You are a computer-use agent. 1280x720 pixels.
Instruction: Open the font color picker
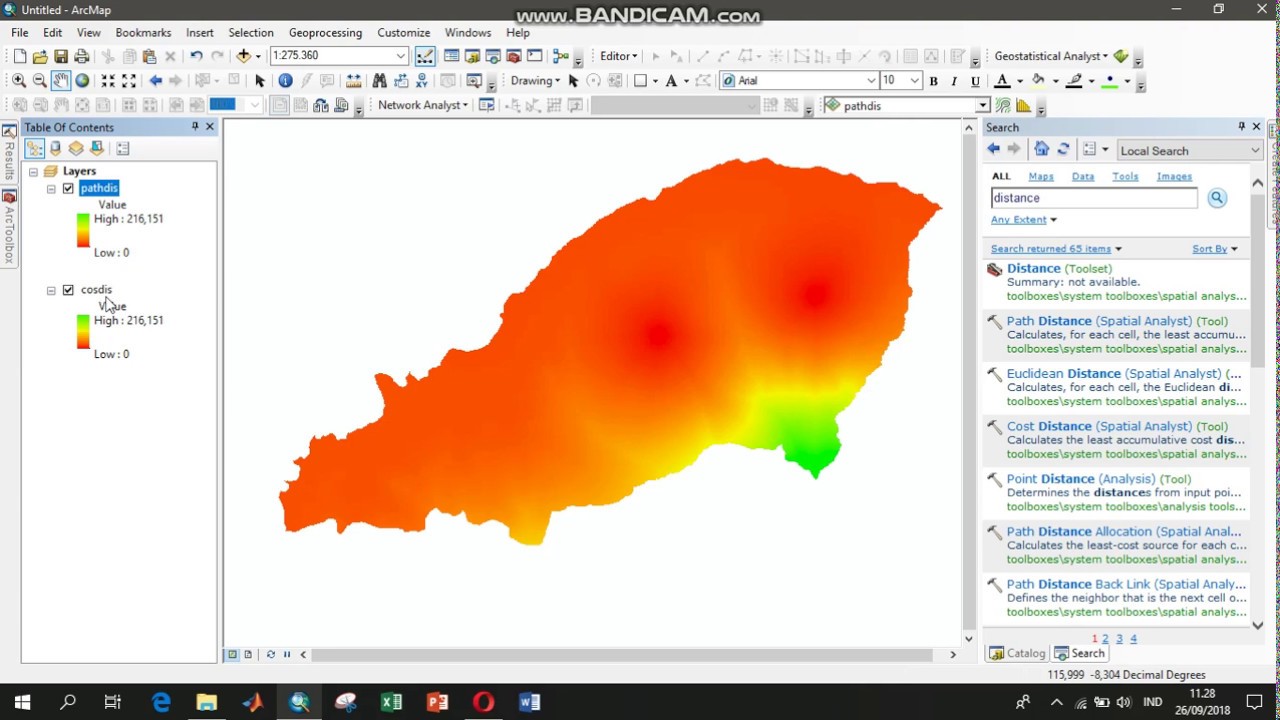click(1002, 81)
